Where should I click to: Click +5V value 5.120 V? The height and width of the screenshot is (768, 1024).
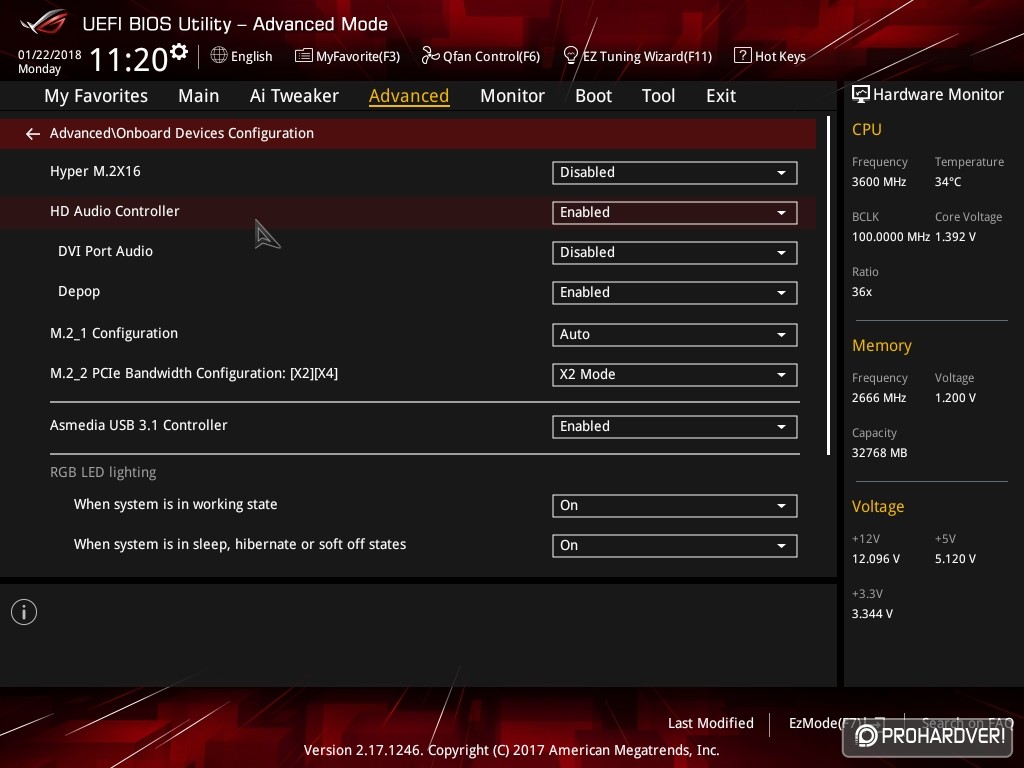[x=955, y=559]
